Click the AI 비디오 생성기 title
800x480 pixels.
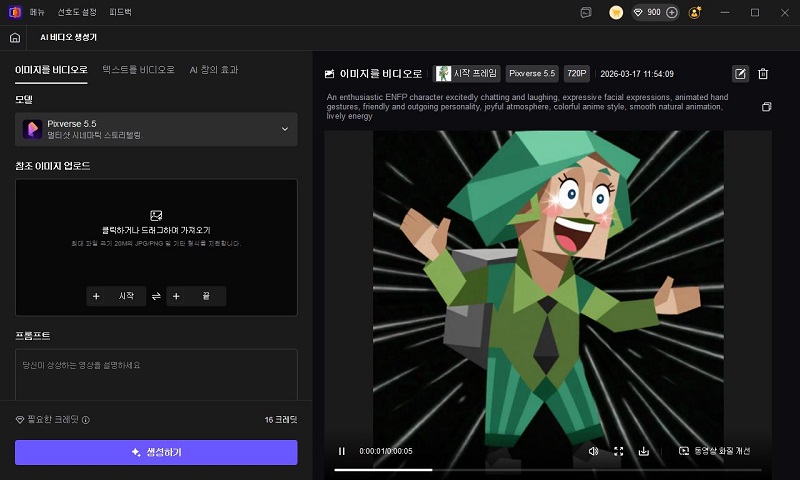[x=68, y=37]
